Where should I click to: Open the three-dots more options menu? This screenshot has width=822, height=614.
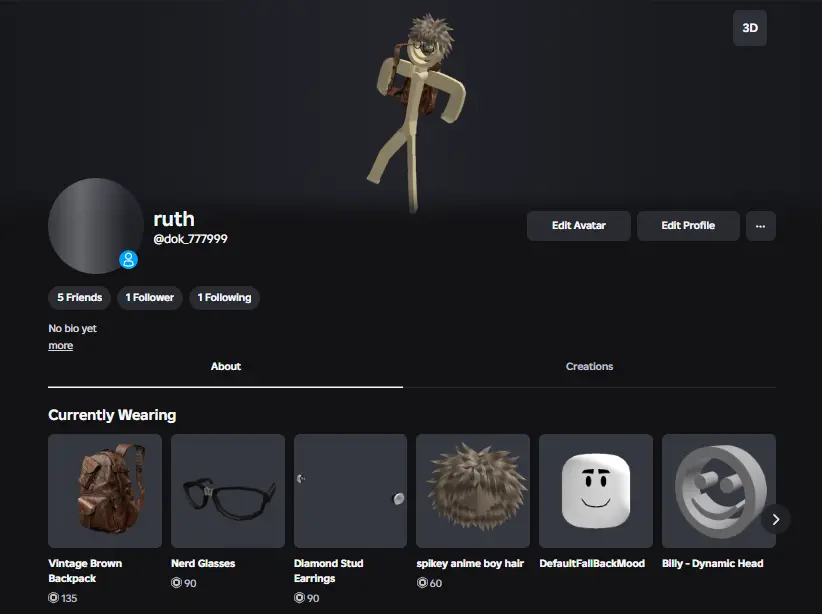click(x=761, y=226)
